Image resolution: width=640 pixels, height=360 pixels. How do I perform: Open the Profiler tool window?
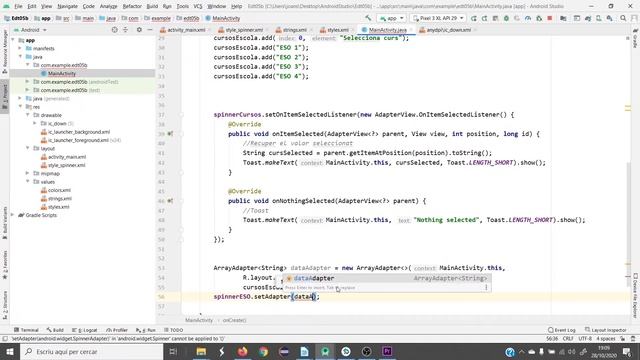click(117, 330)
